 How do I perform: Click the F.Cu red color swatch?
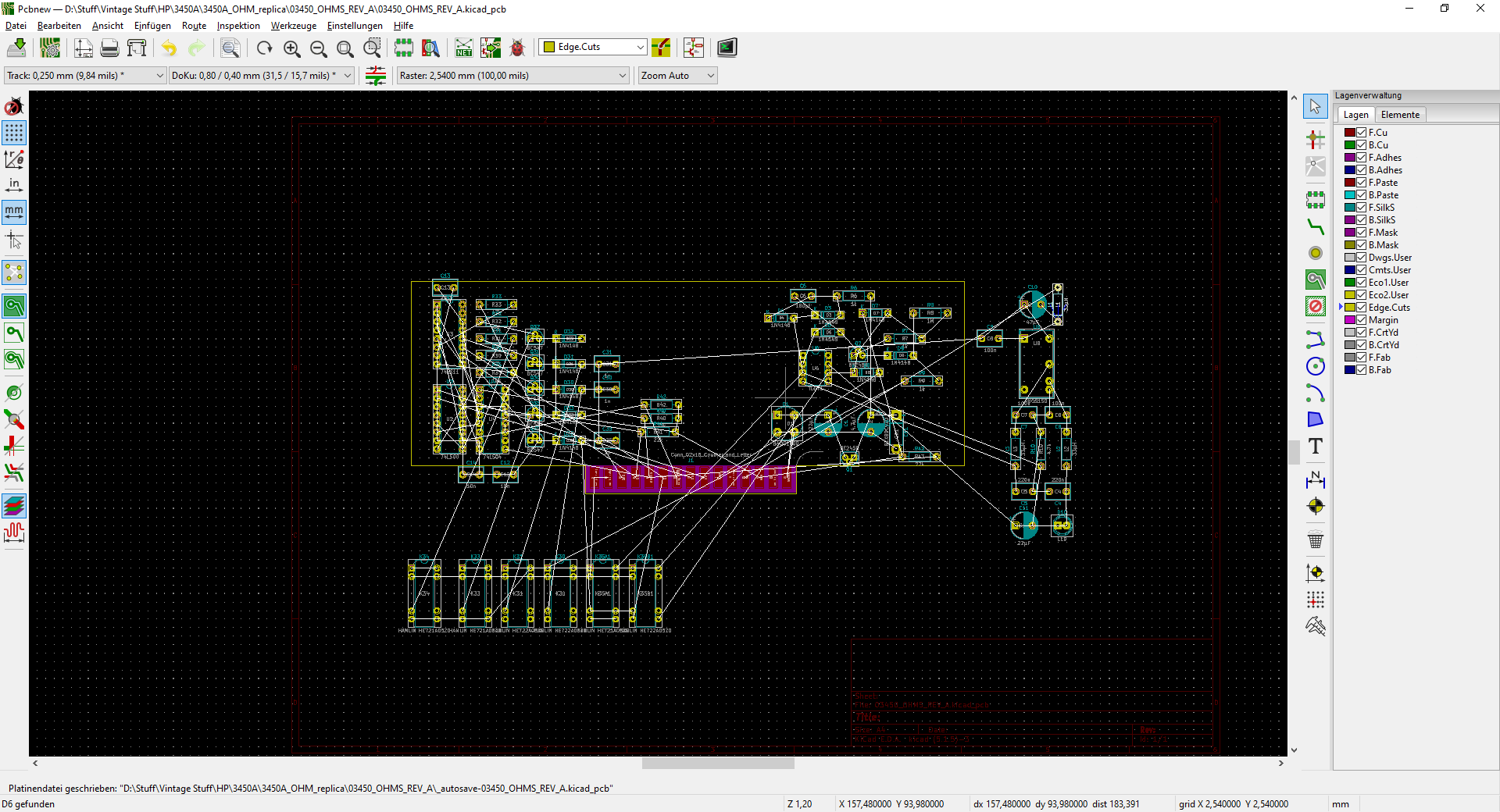point(1349,133)
